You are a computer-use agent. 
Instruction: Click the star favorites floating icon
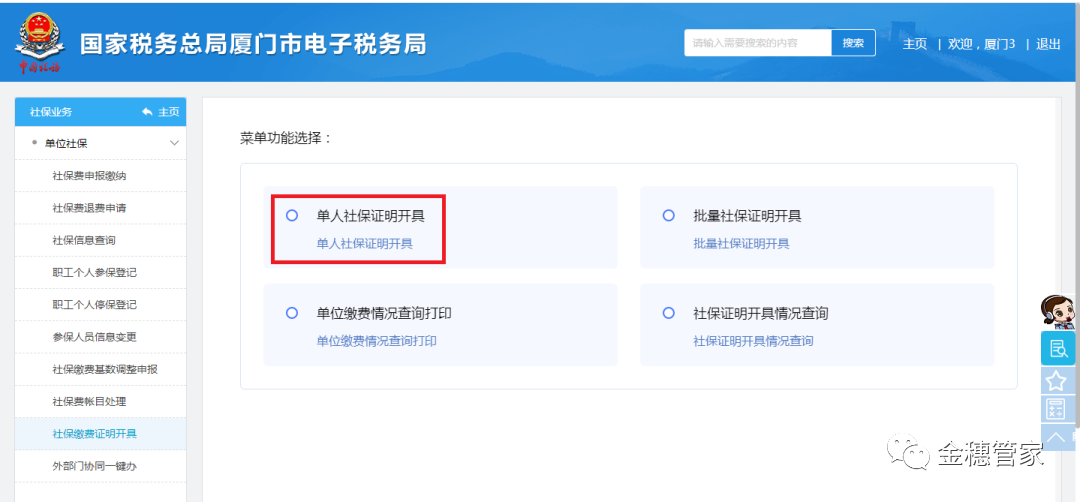tap(1055, 380)
